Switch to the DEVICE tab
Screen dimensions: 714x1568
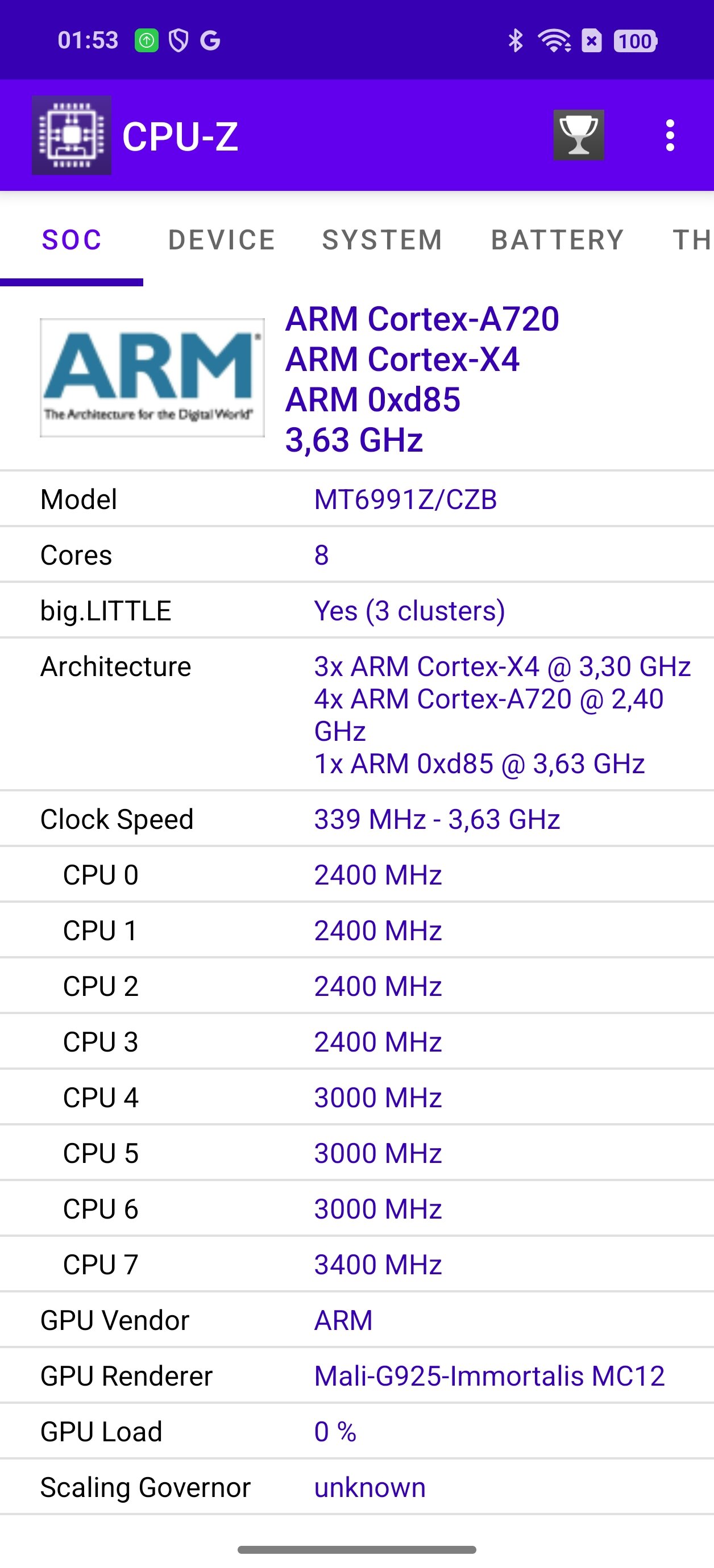click(x=222, y=240)
